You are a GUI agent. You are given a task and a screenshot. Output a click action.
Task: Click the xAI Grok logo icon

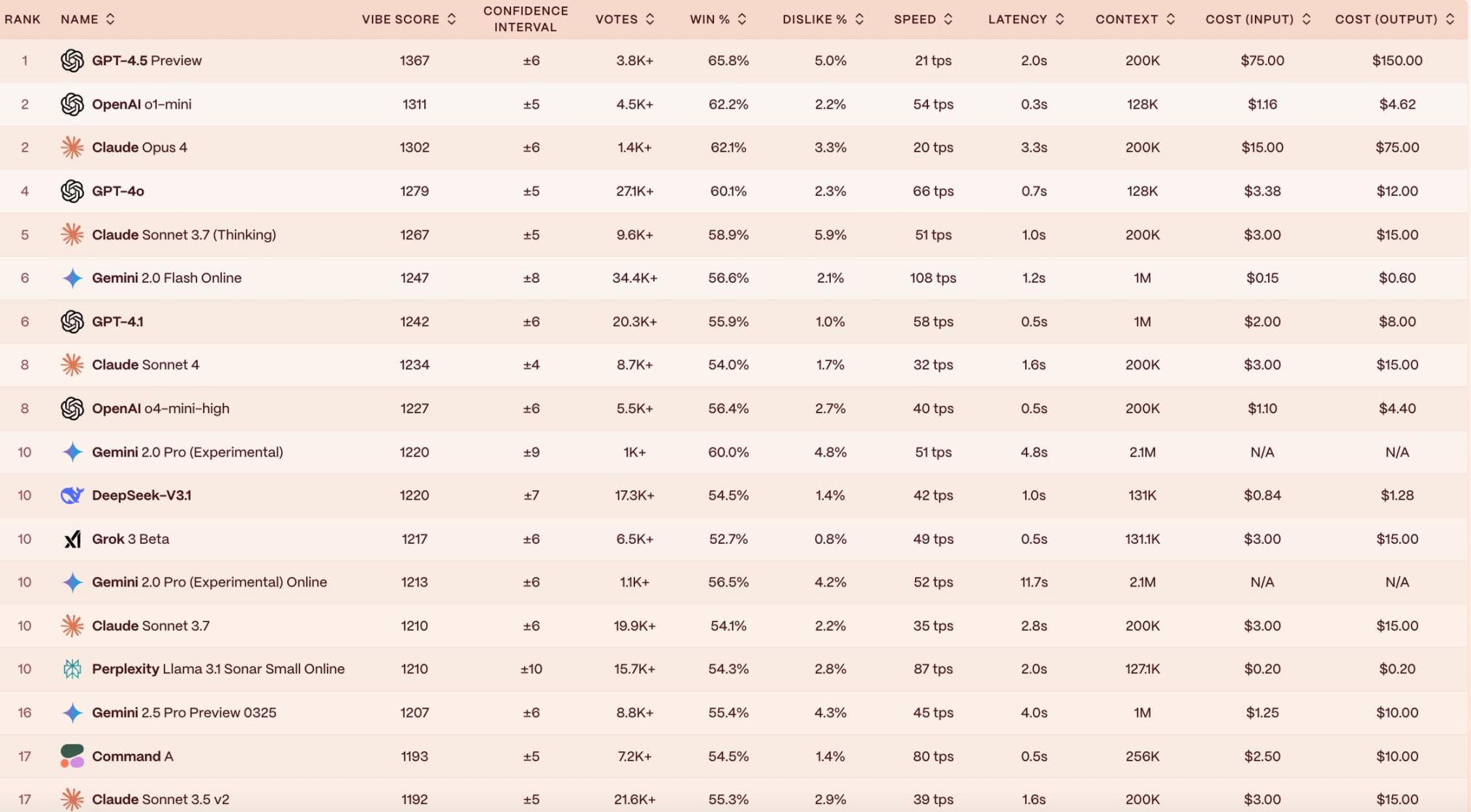(72, 539)
